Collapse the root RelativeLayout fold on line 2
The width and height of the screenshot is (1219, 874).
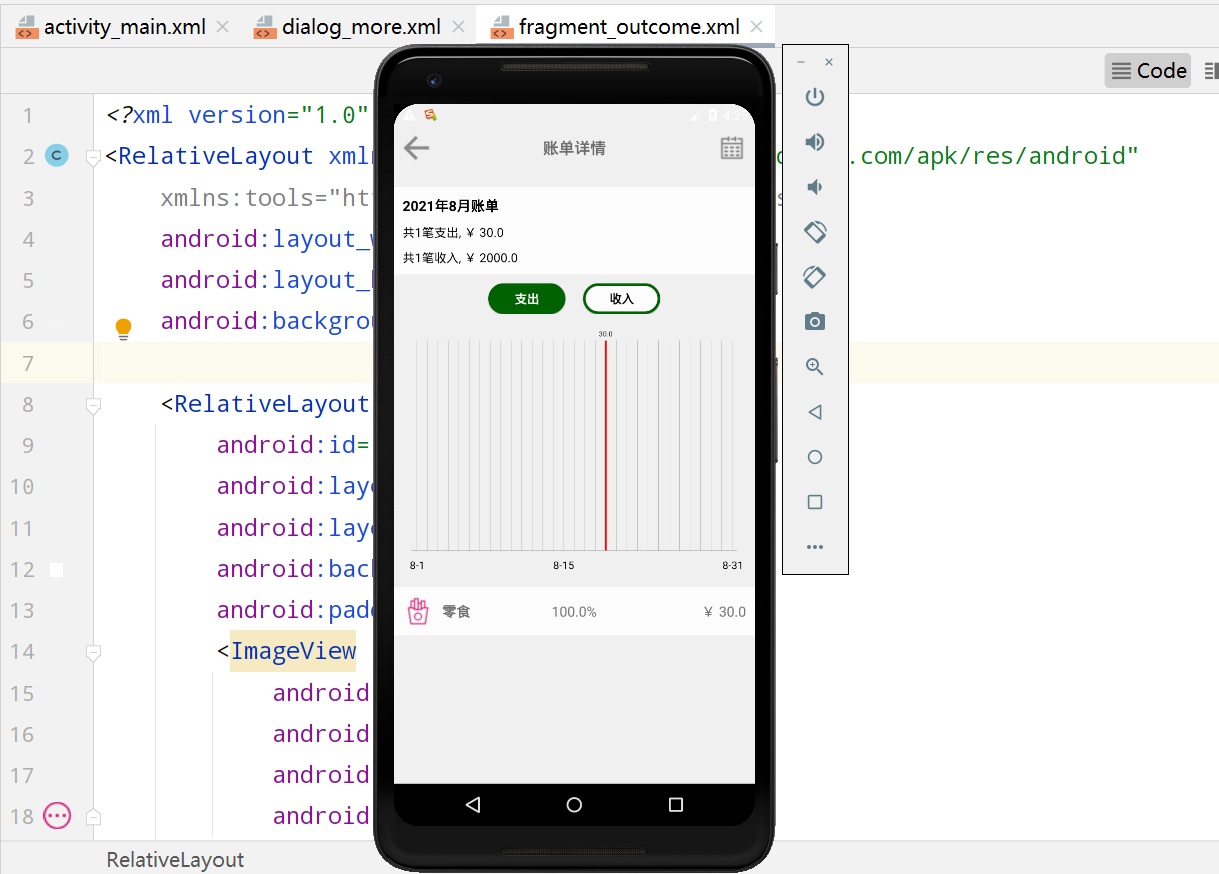tap(93, 157)
